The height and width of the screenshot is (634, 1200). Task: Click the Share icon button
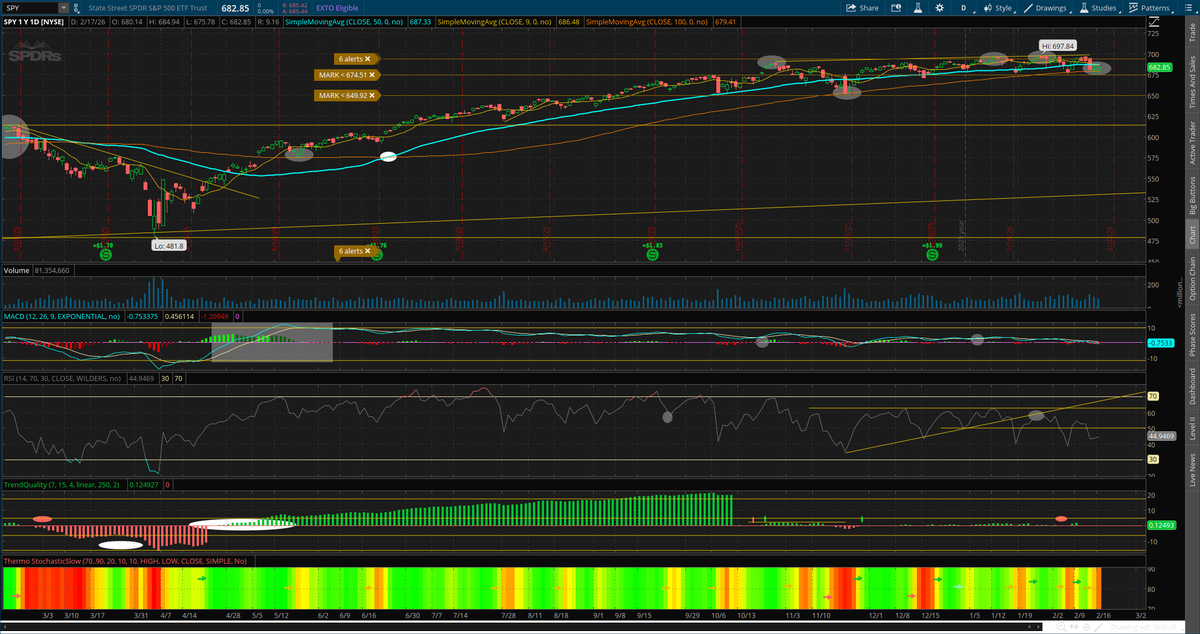862,7
